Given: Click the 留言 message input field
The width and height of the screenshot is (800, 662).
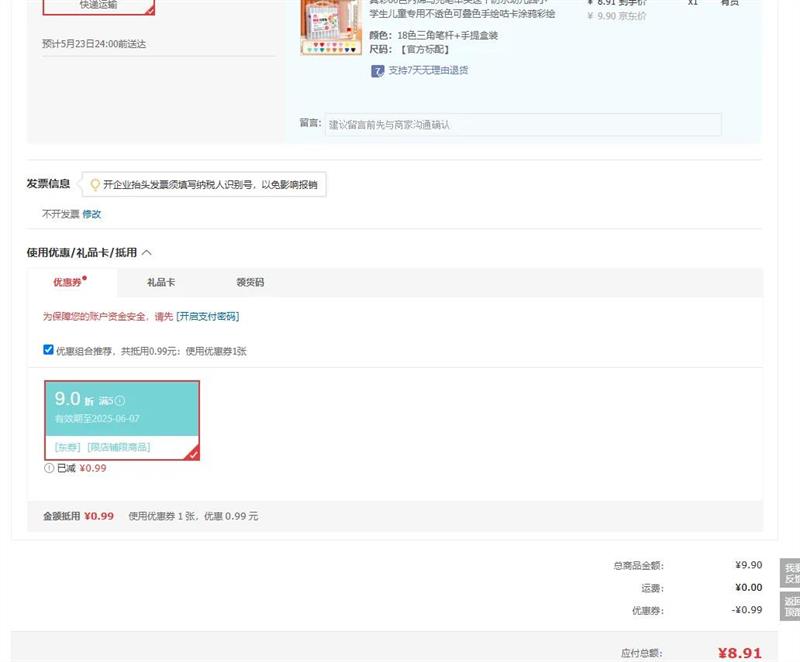Looking at the screenshot, I should pyautogui.click(x=522, y=125).
